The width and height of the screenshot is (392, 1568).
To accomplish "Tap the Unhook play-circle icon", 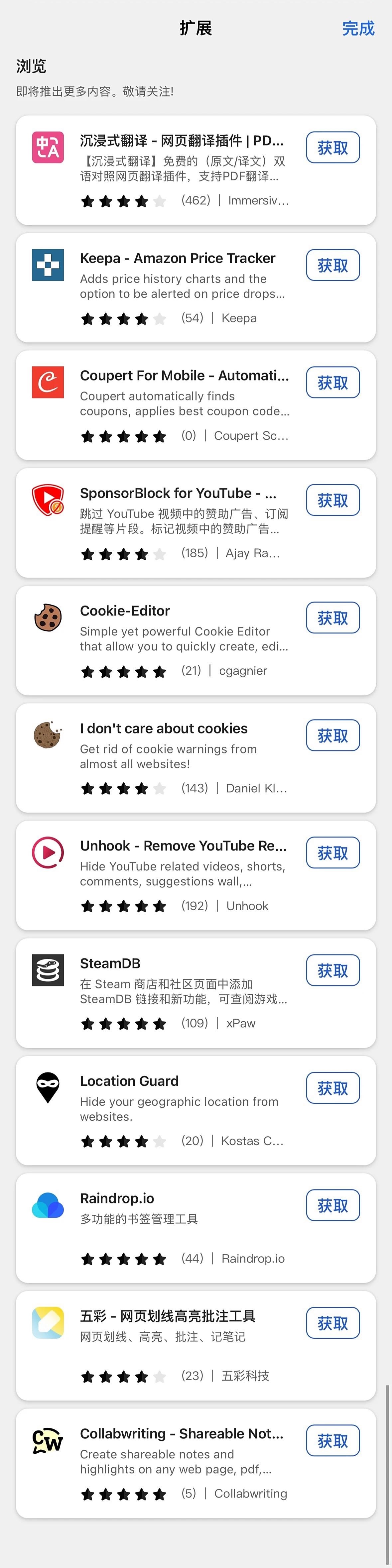I will point(48,852).
